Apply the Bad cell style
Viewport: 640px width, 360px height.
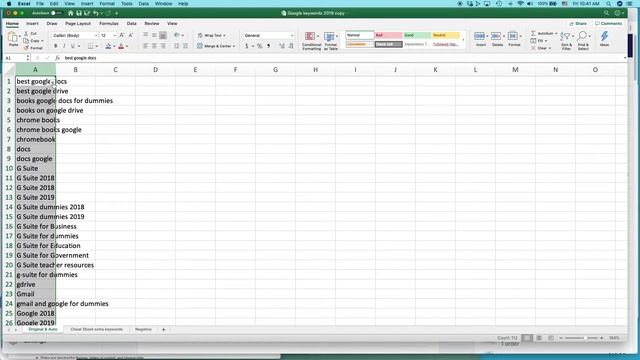tap(389, 35)
